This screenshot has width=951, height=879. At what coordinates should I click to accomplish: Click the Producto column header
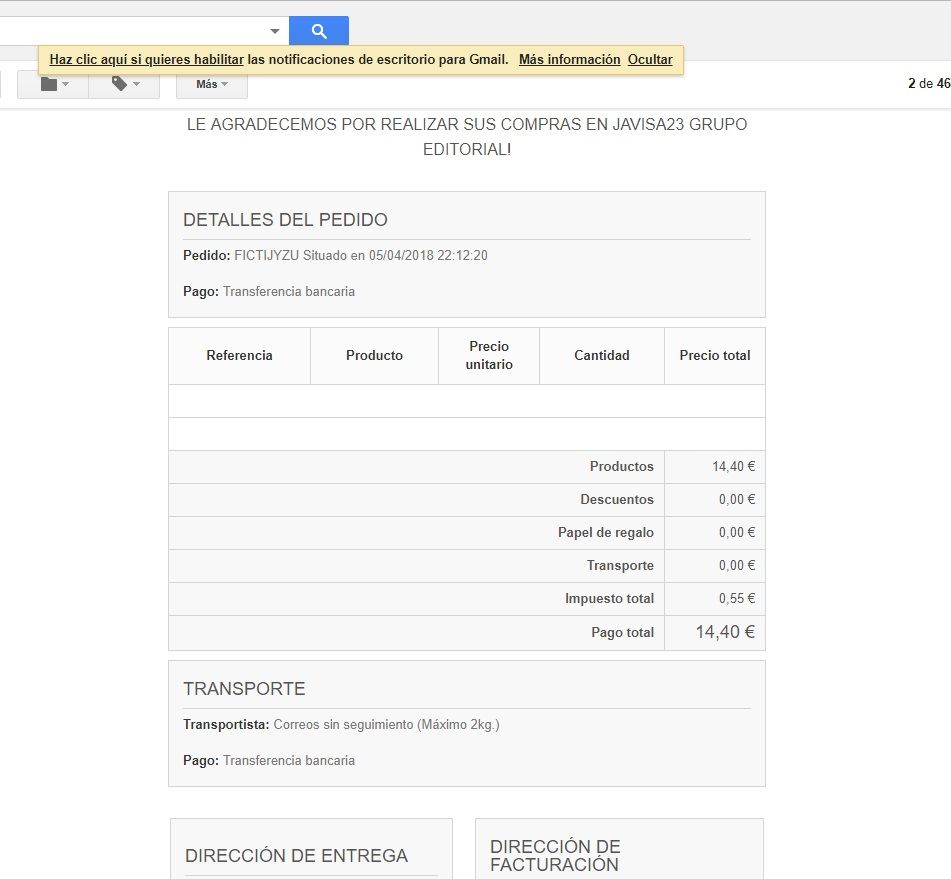374,355
